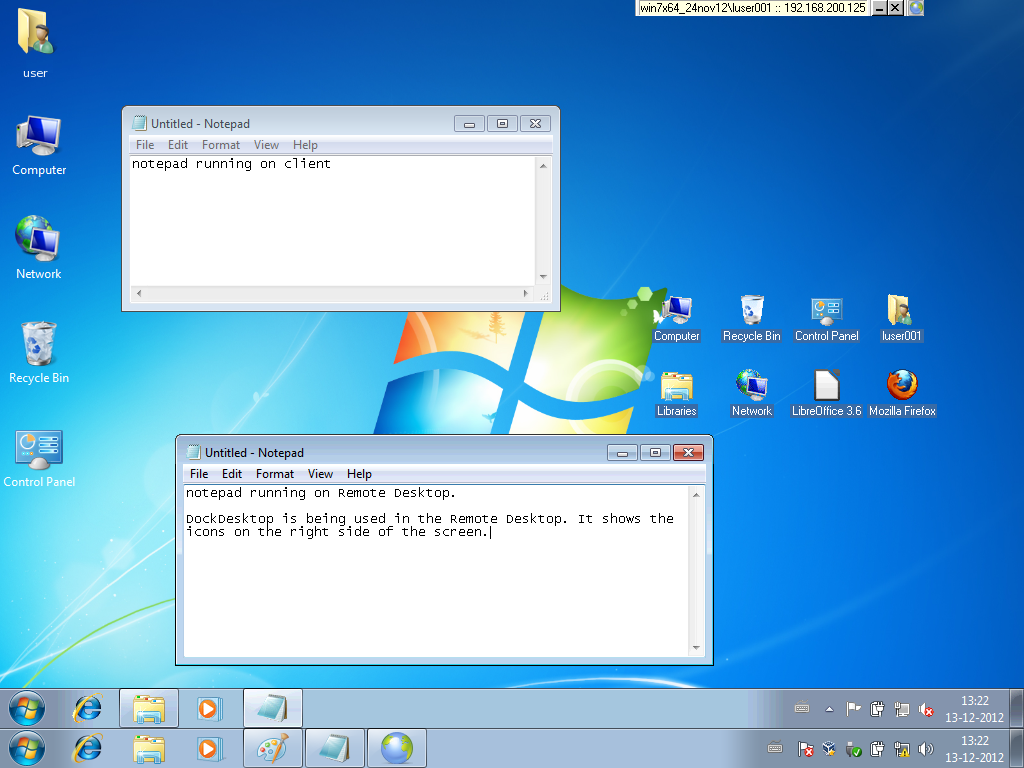Open Format menu in the Remote Desktop Notepad

tap(274, 474)
